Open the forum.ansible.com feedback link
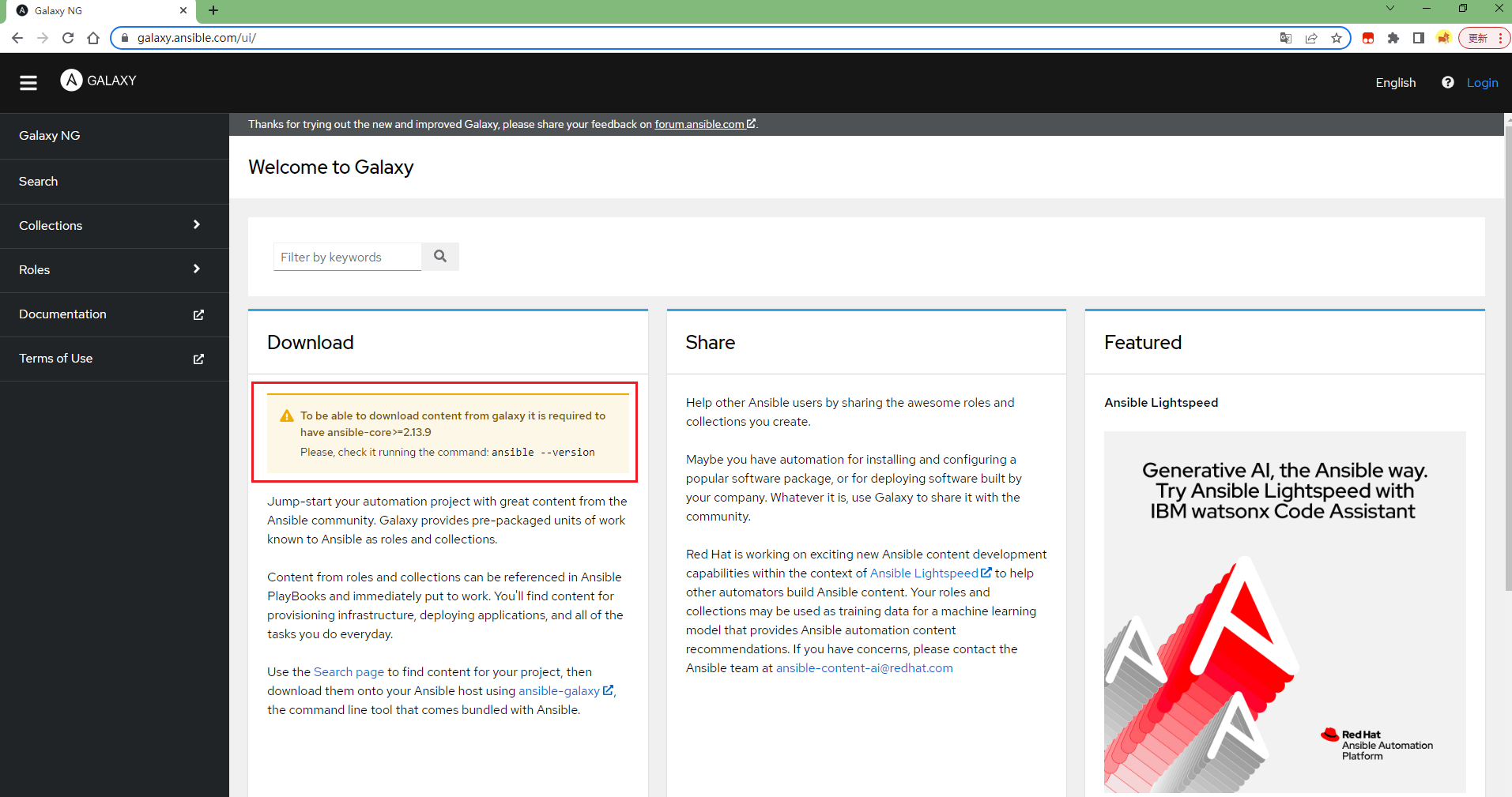Screen dimensions: 1512x797 coord(704,124)
